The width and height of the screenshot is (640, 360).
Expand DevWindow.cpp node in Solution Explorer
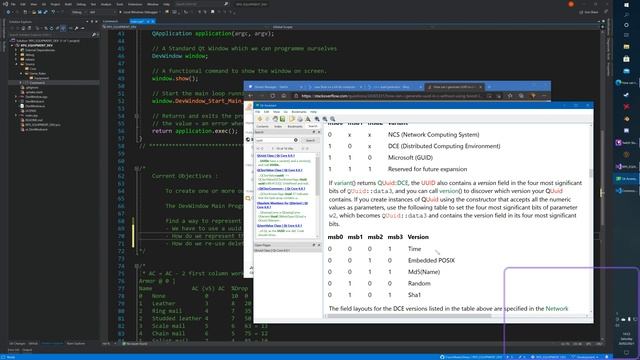16,97
